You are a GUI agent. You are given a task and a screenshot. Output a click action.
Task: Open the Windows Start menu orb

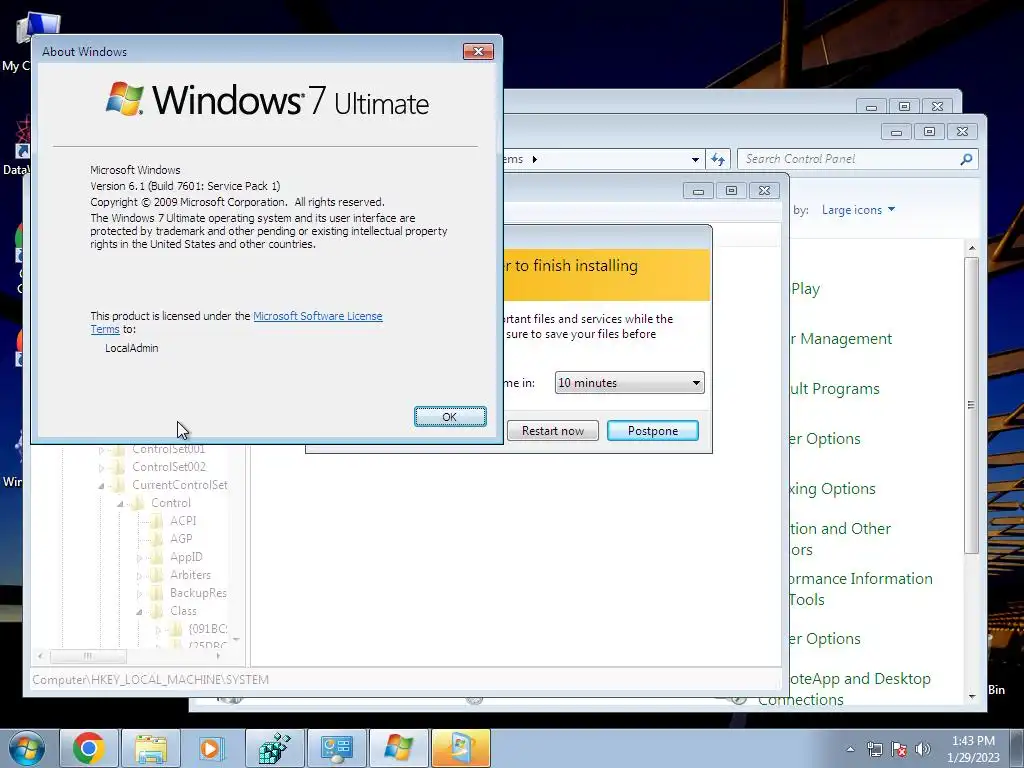pyautogui.click(x=27, y=748)
